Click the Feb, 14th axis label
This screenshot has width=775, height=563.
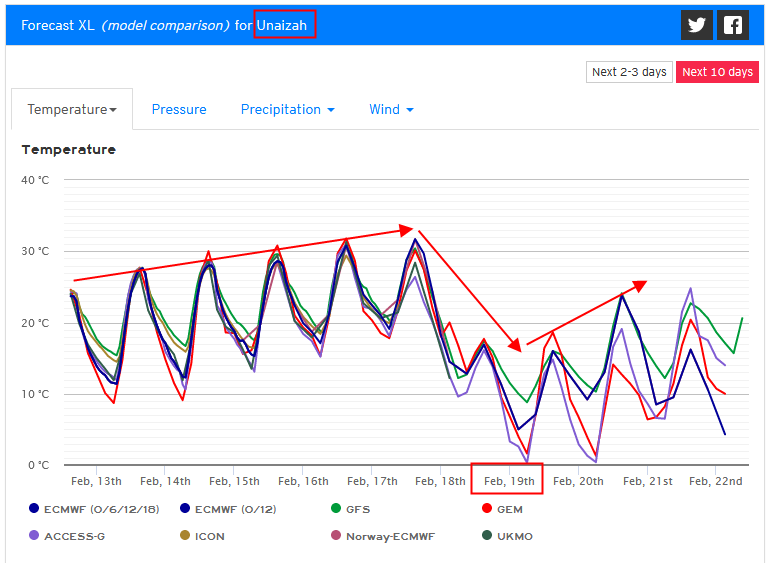click(165, 481)
